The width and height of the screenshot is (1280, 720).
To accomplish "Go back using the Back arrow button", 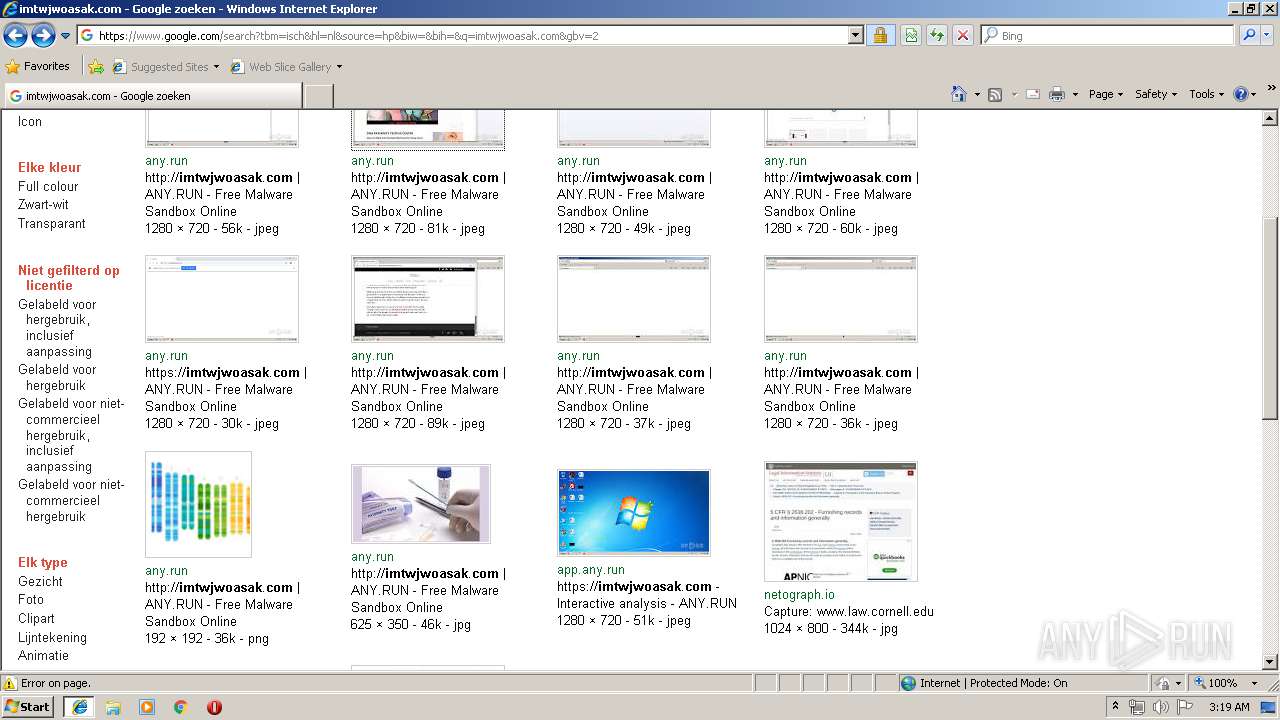I will click(16, 36).
